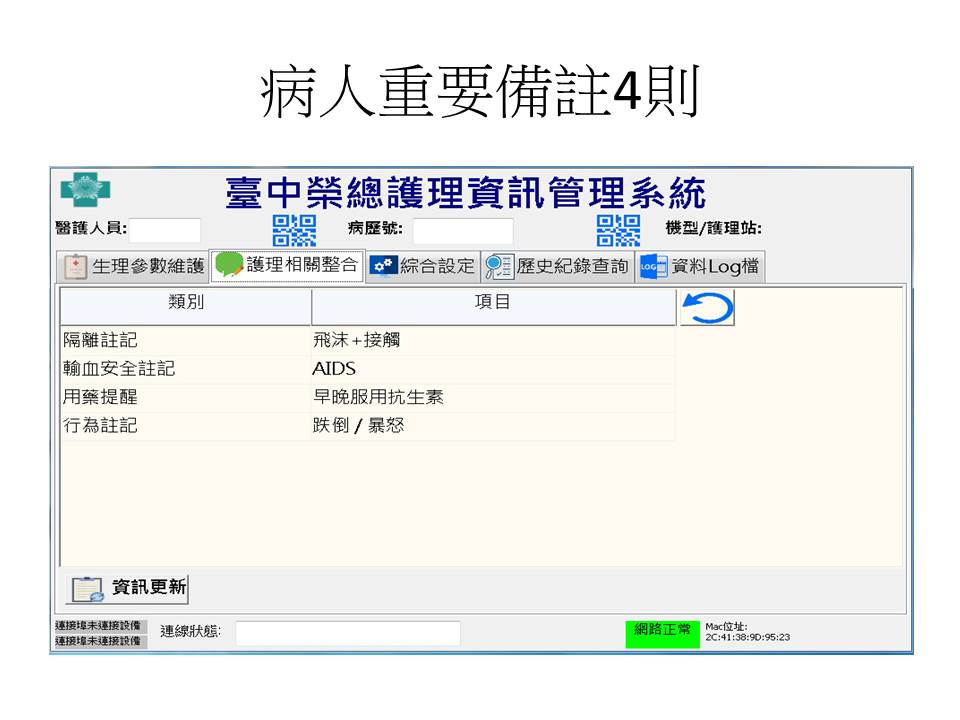This screenshot has height=720, width=960.
Task: Click the 資訊更新 button
Action: (127, 589)
